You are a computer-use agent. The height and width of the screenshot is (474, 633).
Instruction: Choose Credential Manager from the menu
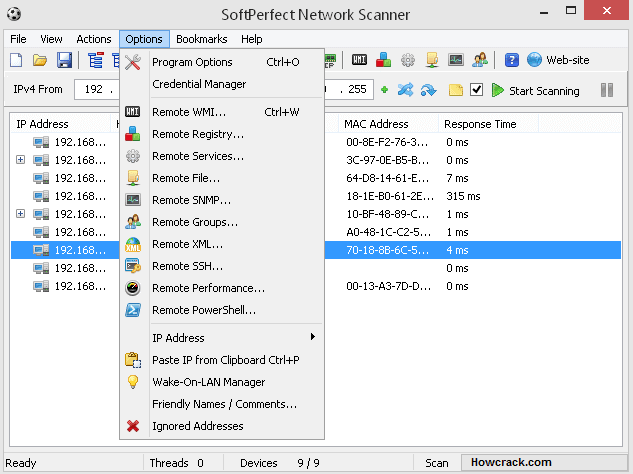(222, 84)
